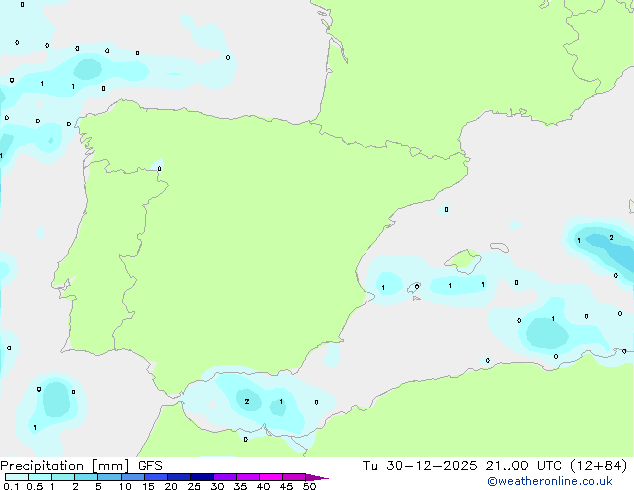This screenshot has width=634, height=490.
Task: Click the 5–10 mm light blue swatch
Action: [109, 477]
